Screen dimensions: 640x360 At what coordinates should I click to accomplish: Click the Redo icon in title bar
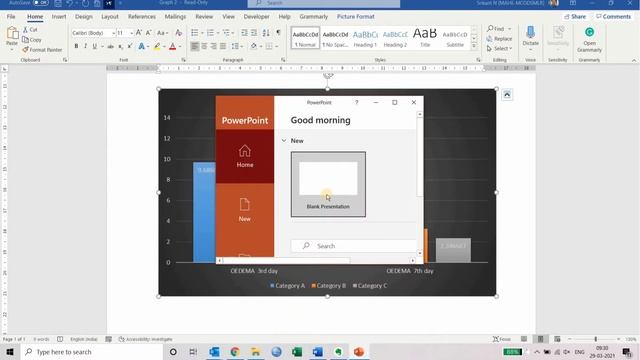85,3
